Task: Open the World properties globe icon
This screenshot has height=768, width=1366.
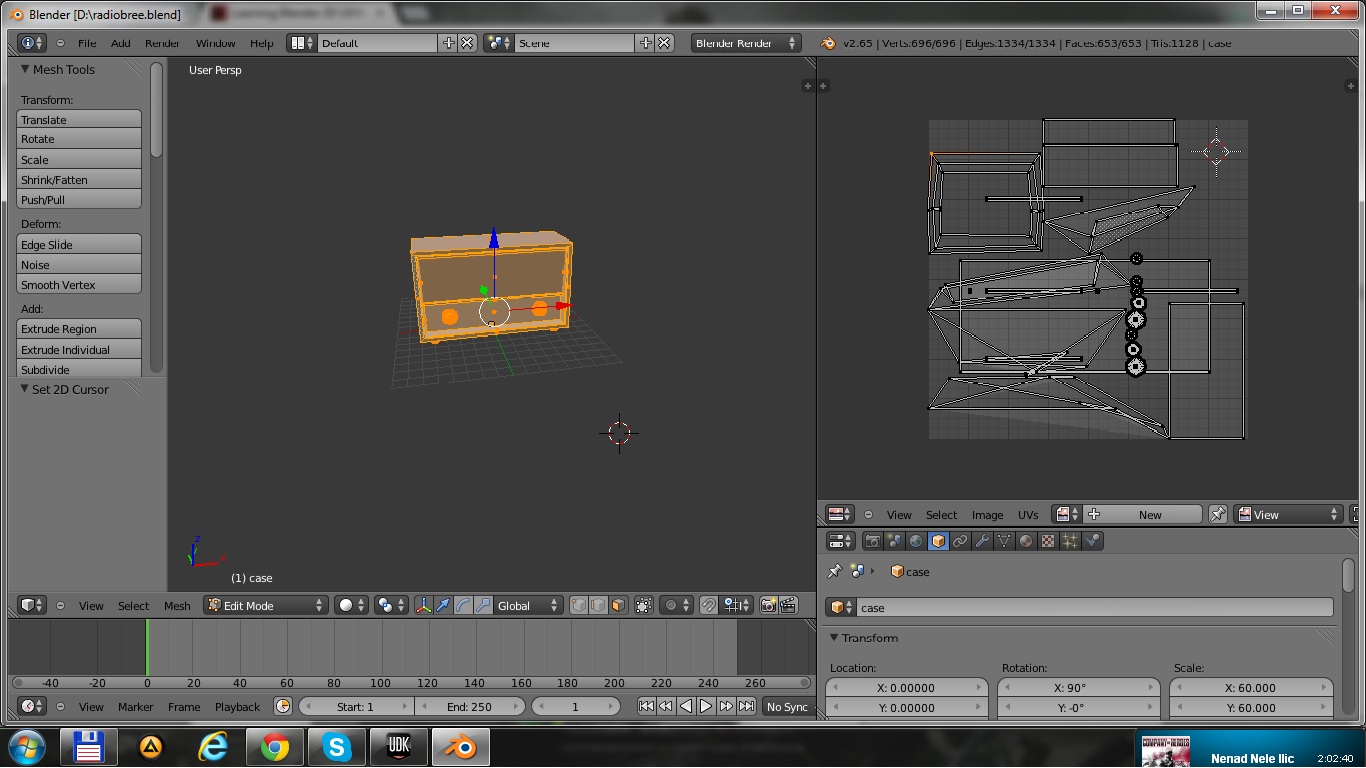Action: [x=916, y=541]
